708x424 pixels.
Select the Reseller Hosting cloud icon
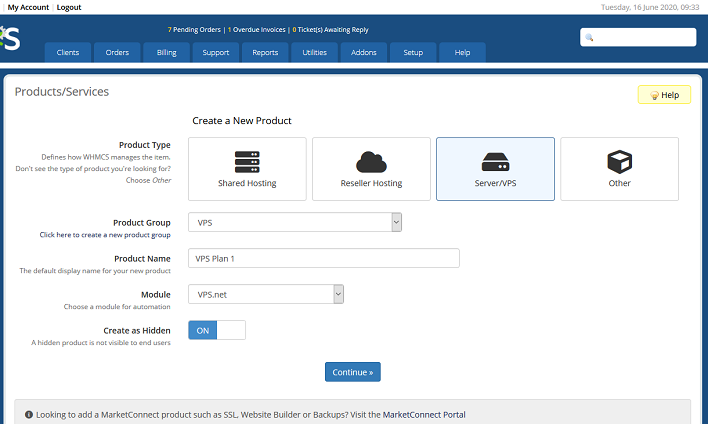pyautogui.click(x=371, y=162)
